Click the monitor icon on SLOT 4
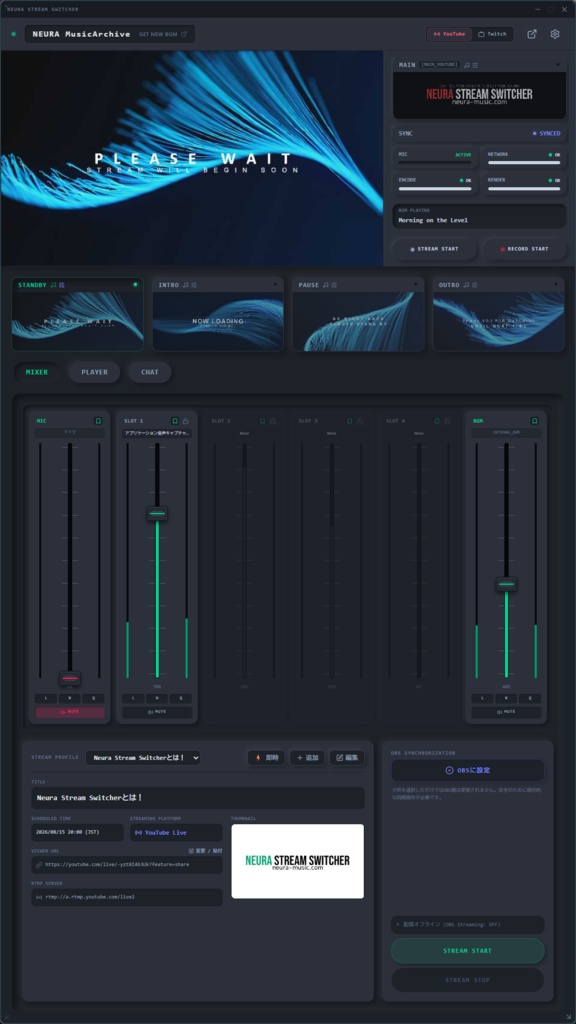 [x=437, y=421]
